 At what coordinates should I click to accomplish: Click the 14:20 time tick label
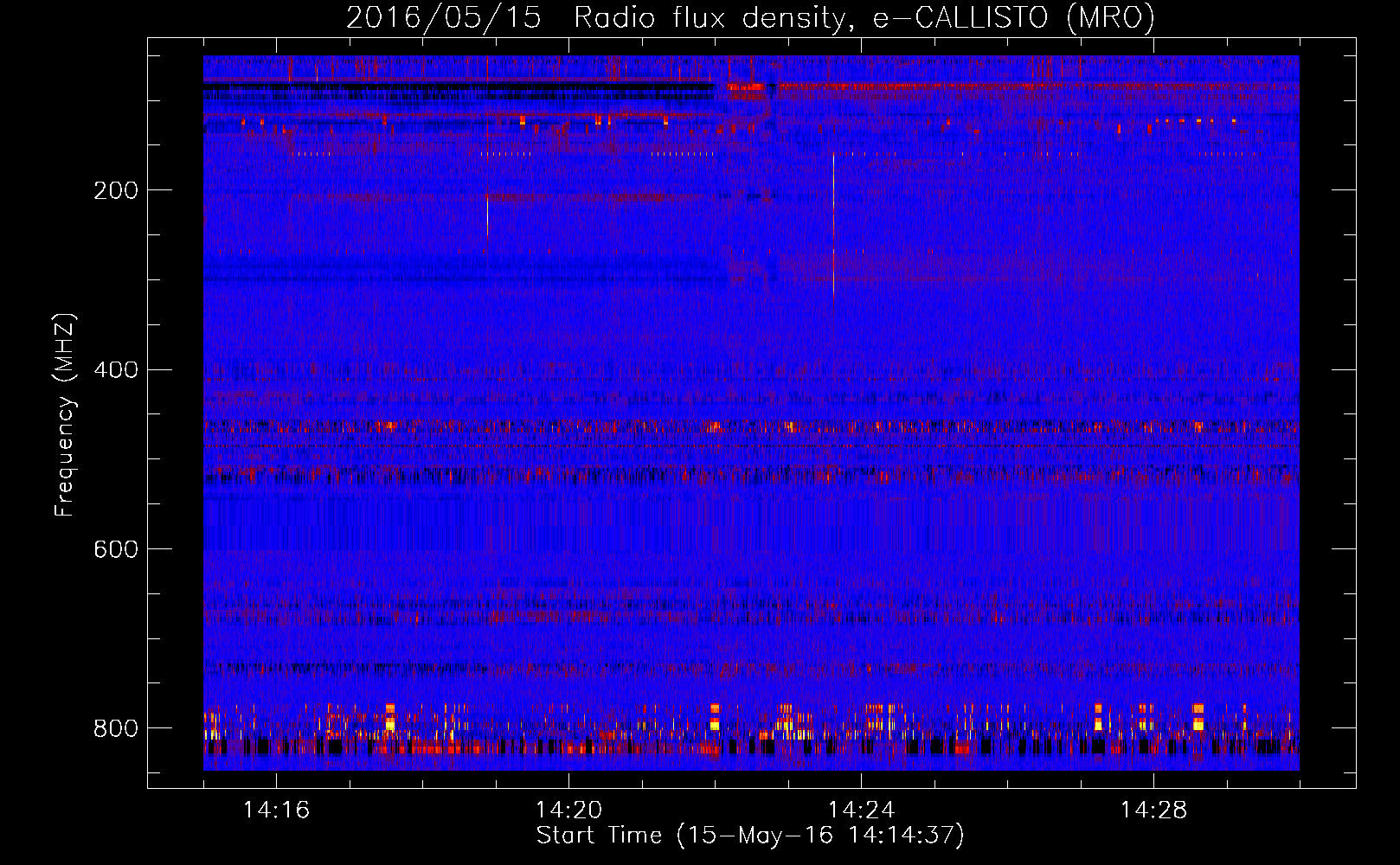click(x=569, y=811)
